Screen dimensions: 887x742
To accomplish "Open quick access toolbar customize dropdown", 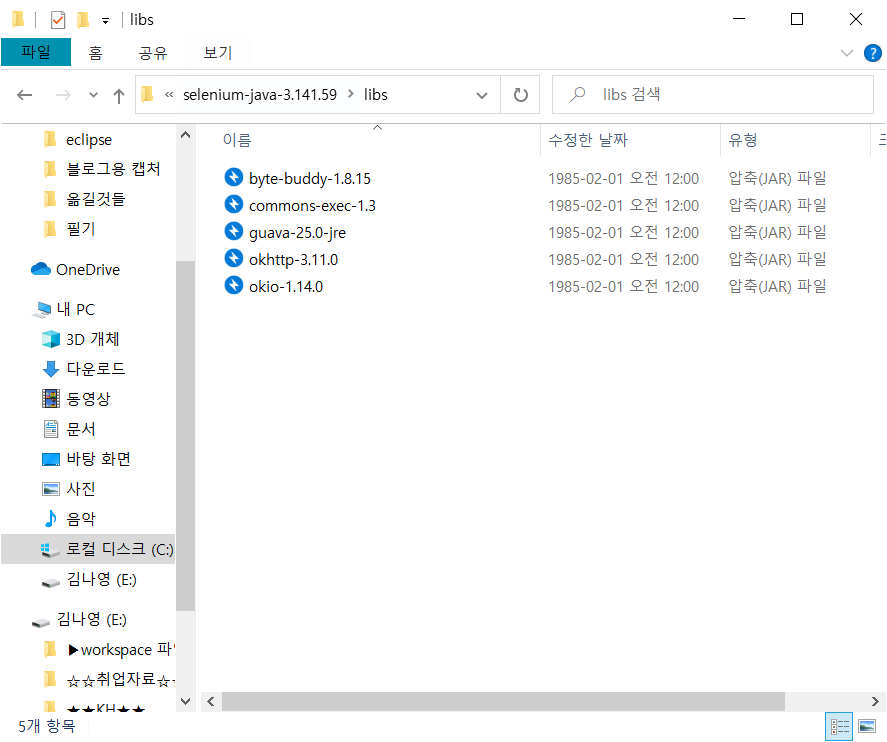I will pyautogui.click(x=105, y=21).
